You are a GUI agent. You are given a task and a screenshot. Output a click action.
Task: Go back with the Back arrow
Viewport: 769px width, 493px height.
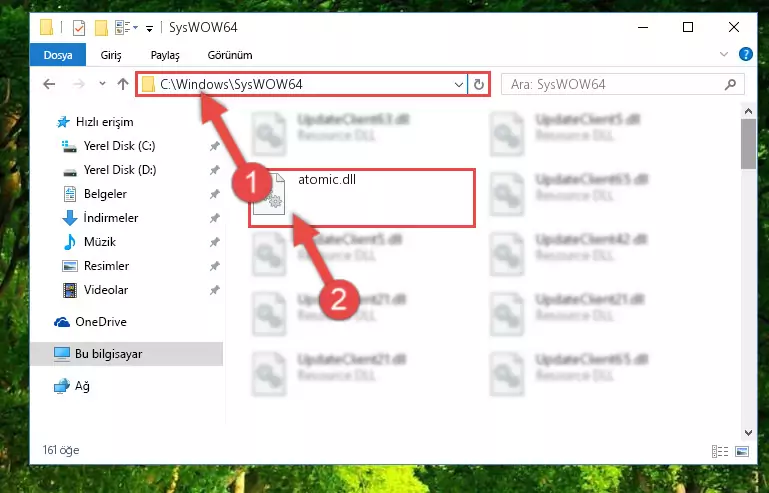(x=49, y=84)
